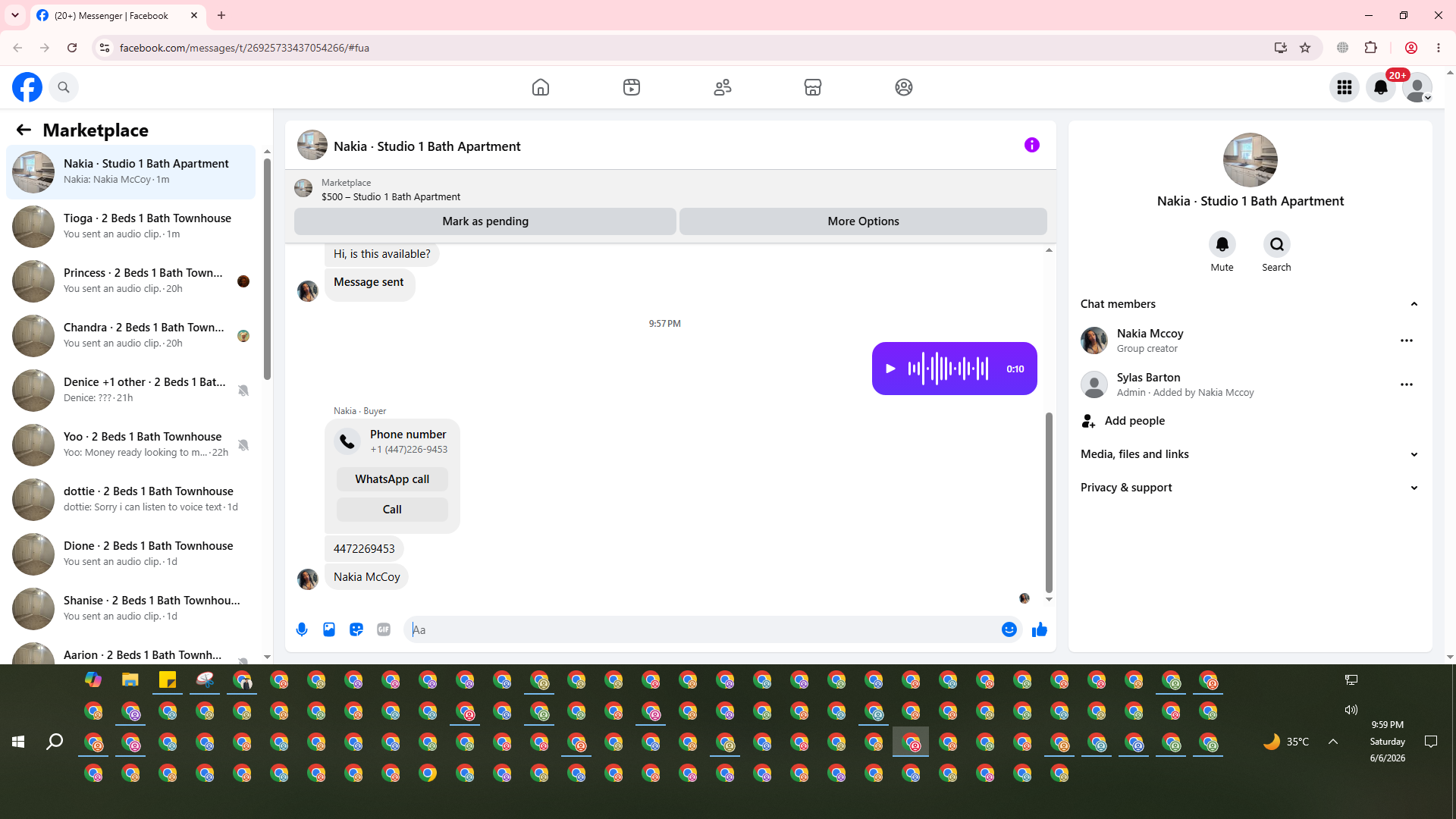Open the purple conversation information icon

coord(1032,145)
